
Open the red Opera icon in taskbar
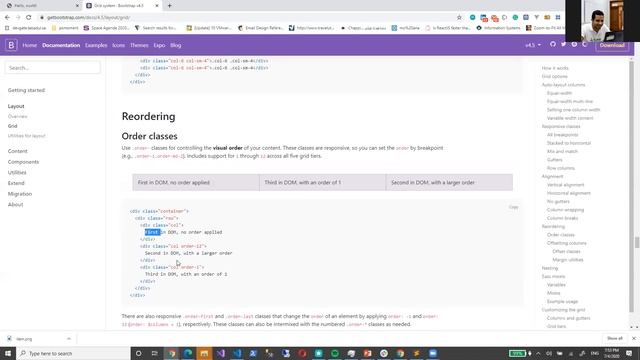click(302, 353)
